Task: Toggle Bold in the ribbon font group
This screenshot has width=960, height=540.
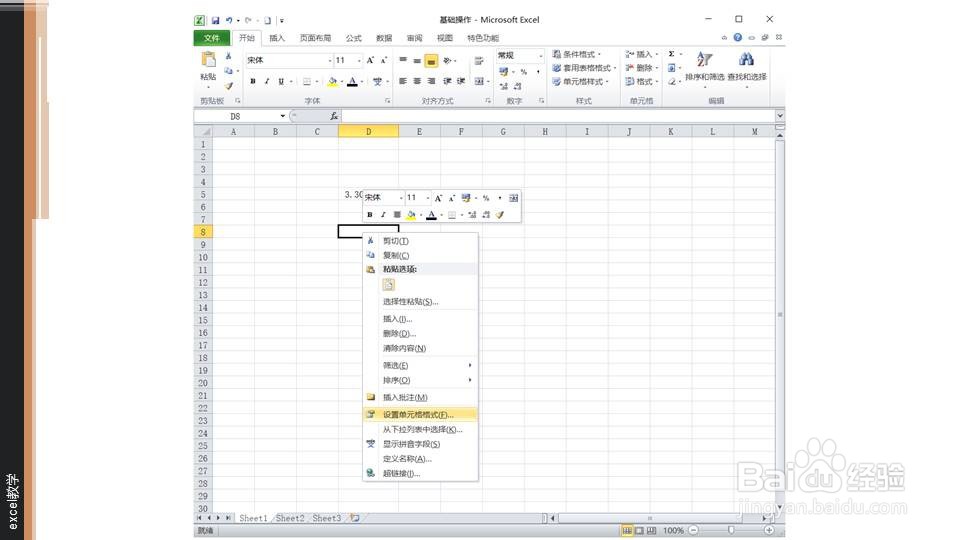Action: (253, 81)
